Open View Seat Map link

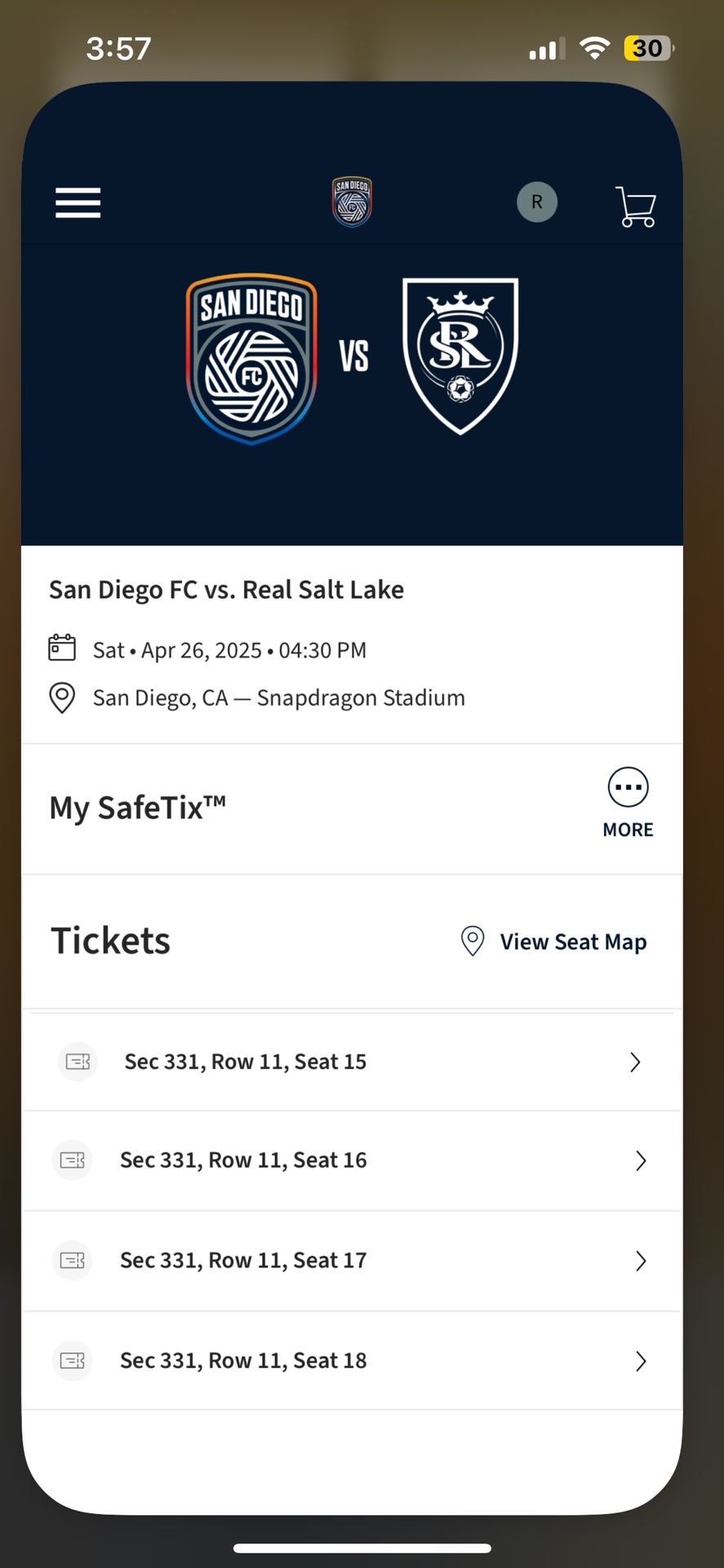coord(573,942)
